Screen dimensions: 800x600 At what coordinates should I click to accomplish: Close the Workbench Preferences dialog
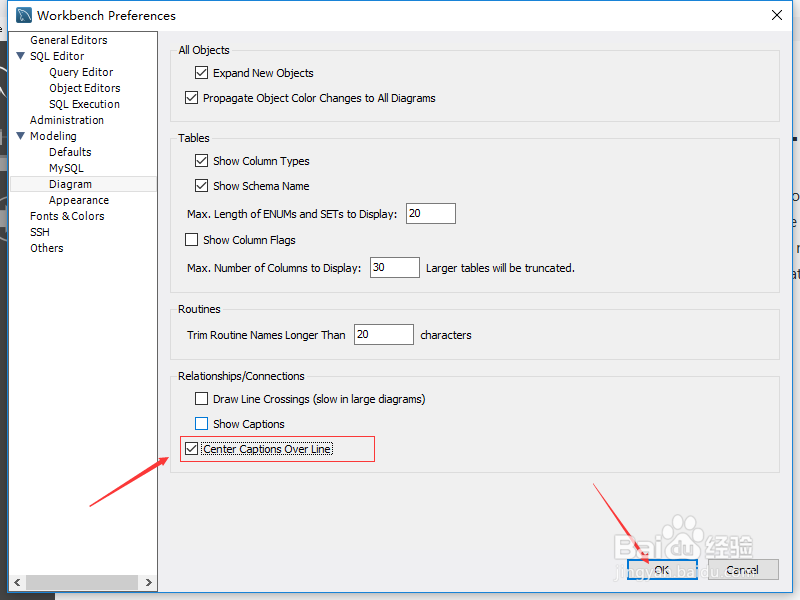pos(777,15)
